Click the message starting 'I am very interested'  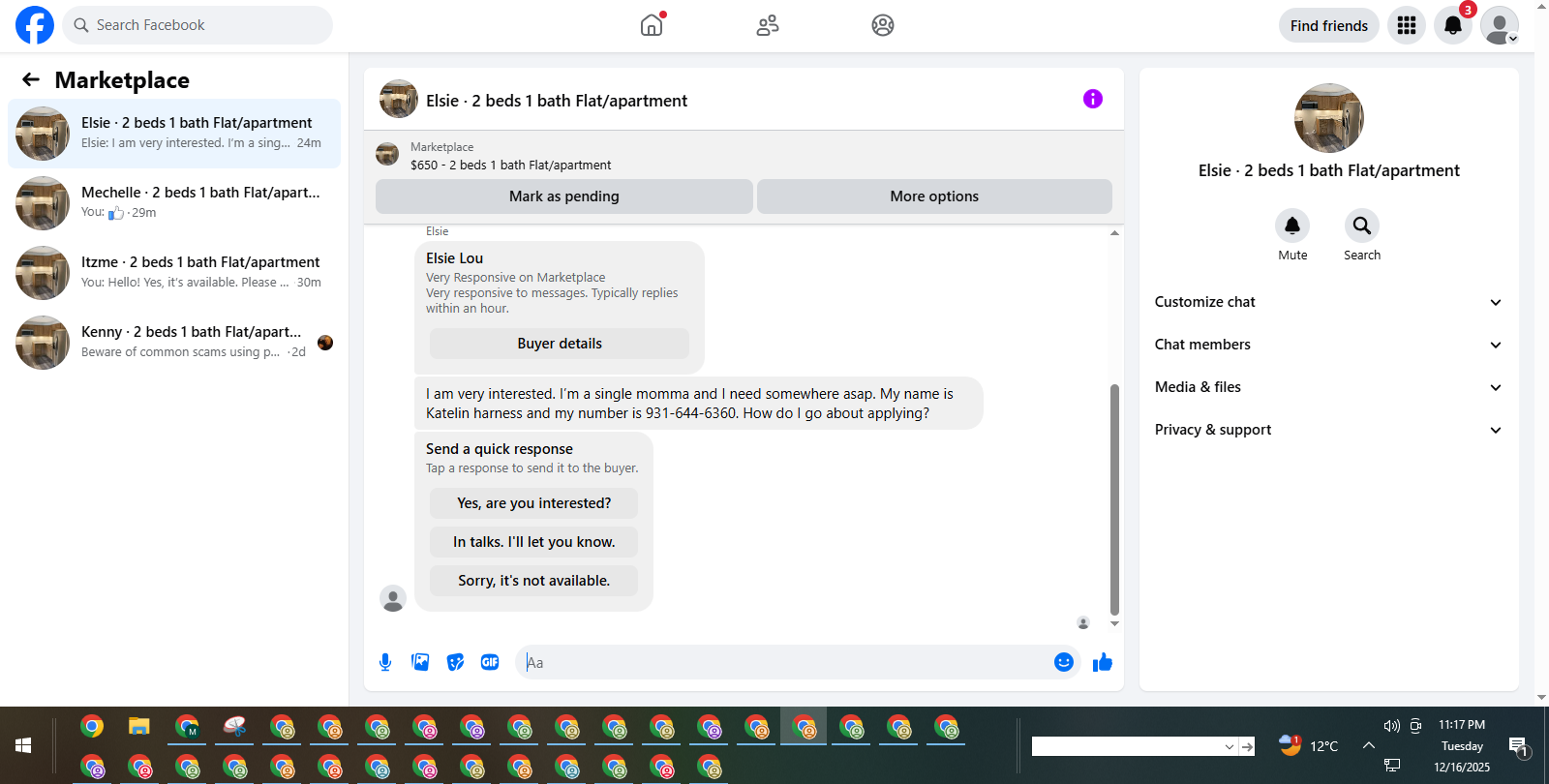pos(699,404)
